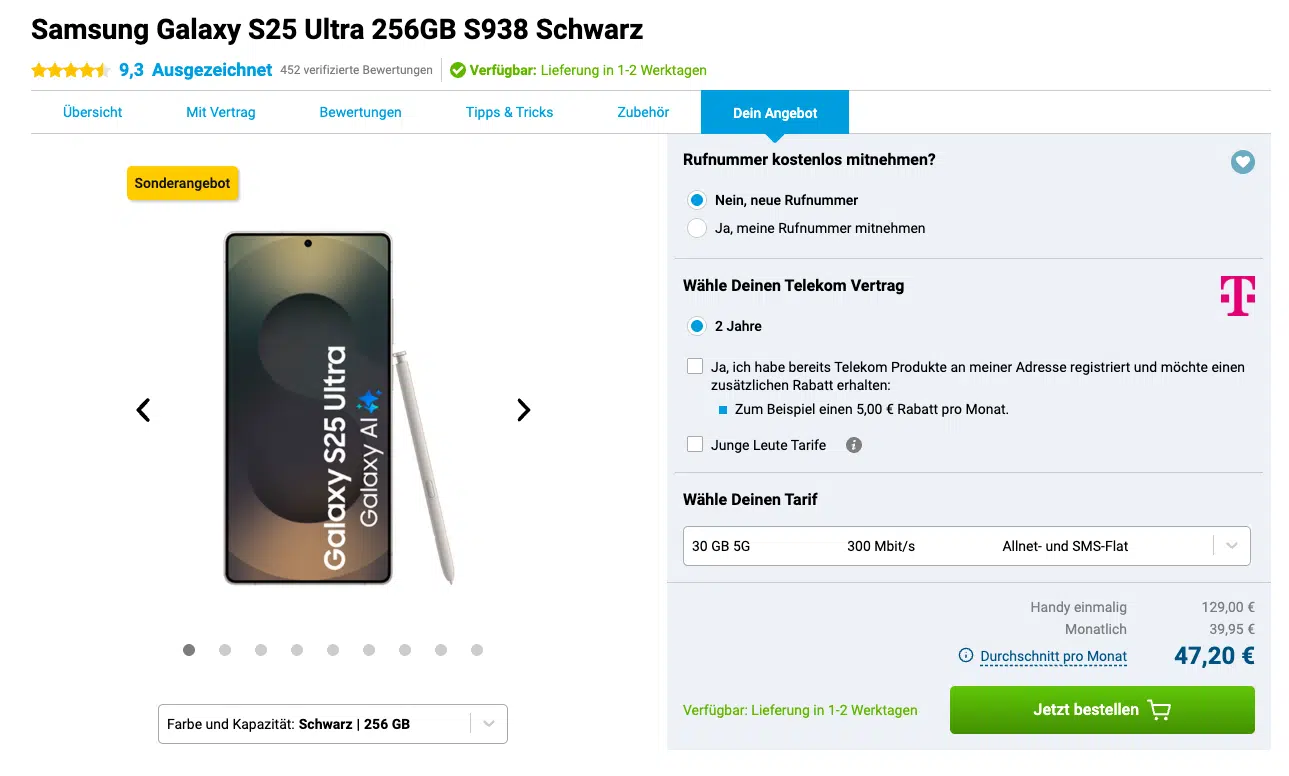
Task: Select Ja, meine Rufnummer mitnehmen option
Action: pyautogui.click(x=696, y=228)
